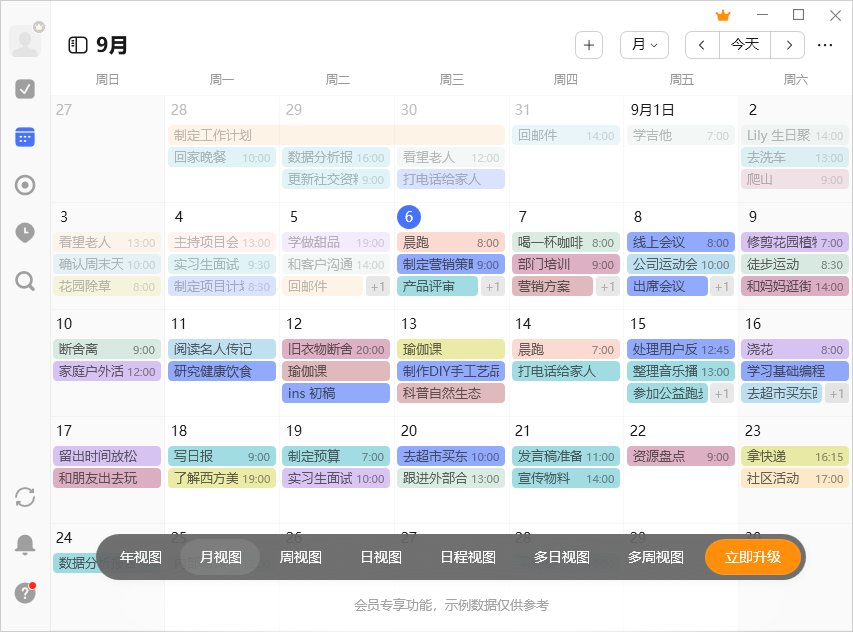Viewport: 853px width, 632px height.
Task: Open the 社区活动 17:00 event
Action: click(x=795, y=478)
